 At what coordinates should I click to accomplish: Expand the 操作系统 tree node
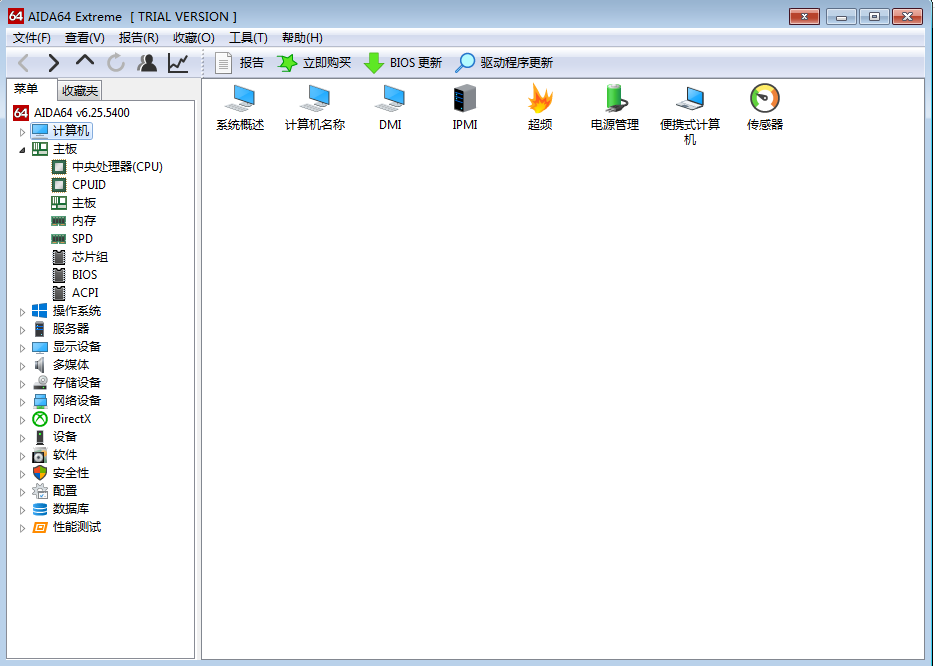[x=22, y=311]
